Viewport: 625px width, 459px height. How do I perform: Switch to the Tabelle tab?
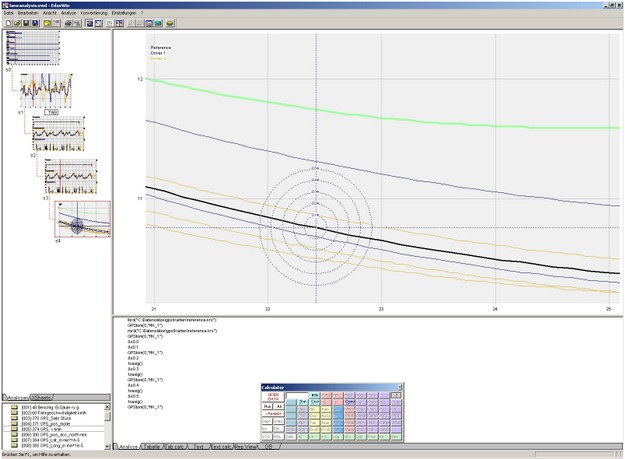(153, 446)
